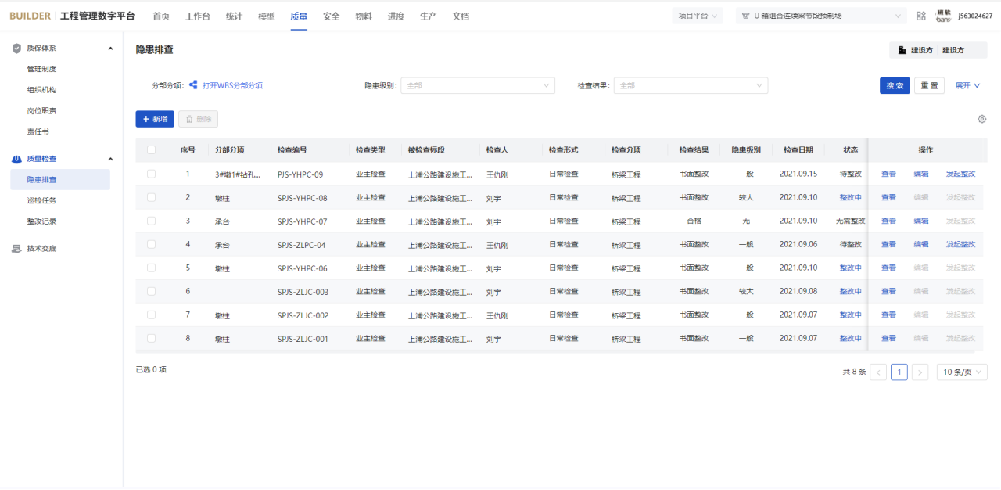Image resolution: width=1001 pixels, height=490 pixels.
Task: Open the 统计 top nav tab
Action: tap(234, 16)
